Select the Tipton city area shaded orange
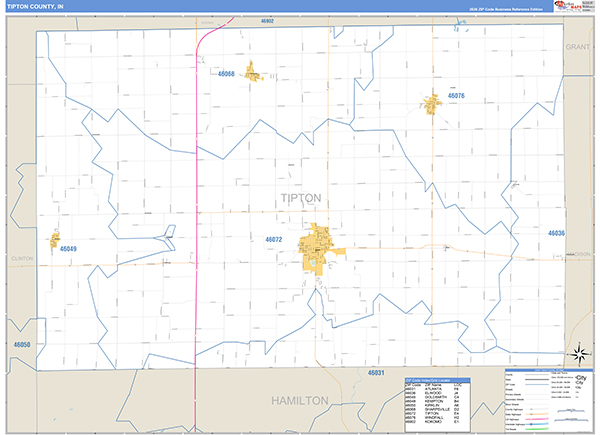This screenshot has width=600, height=435. [x=318, y=249]
